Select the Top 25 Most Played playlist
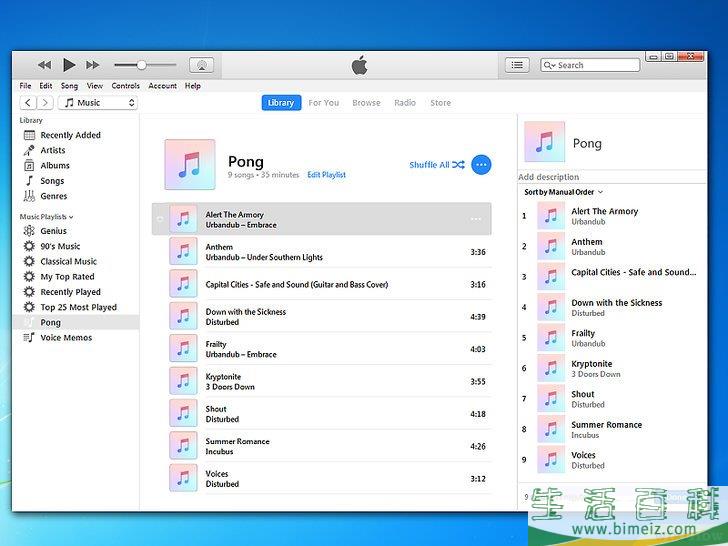Viewport: 728px width, 546px height. pos(77,307)
